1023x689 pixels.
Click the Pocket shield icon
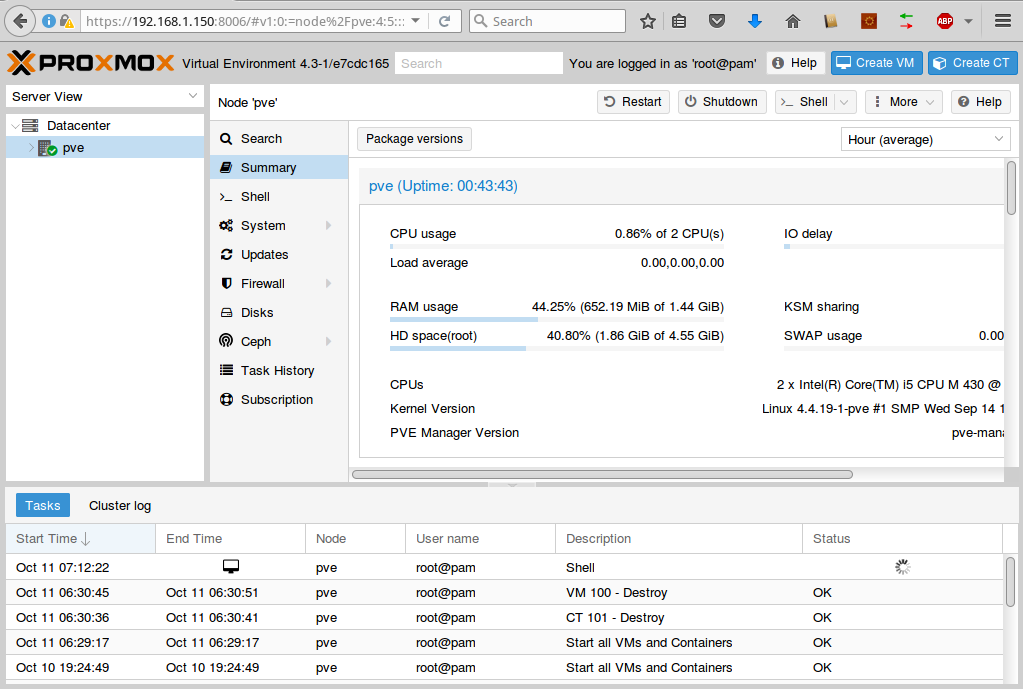pos(717,22)
